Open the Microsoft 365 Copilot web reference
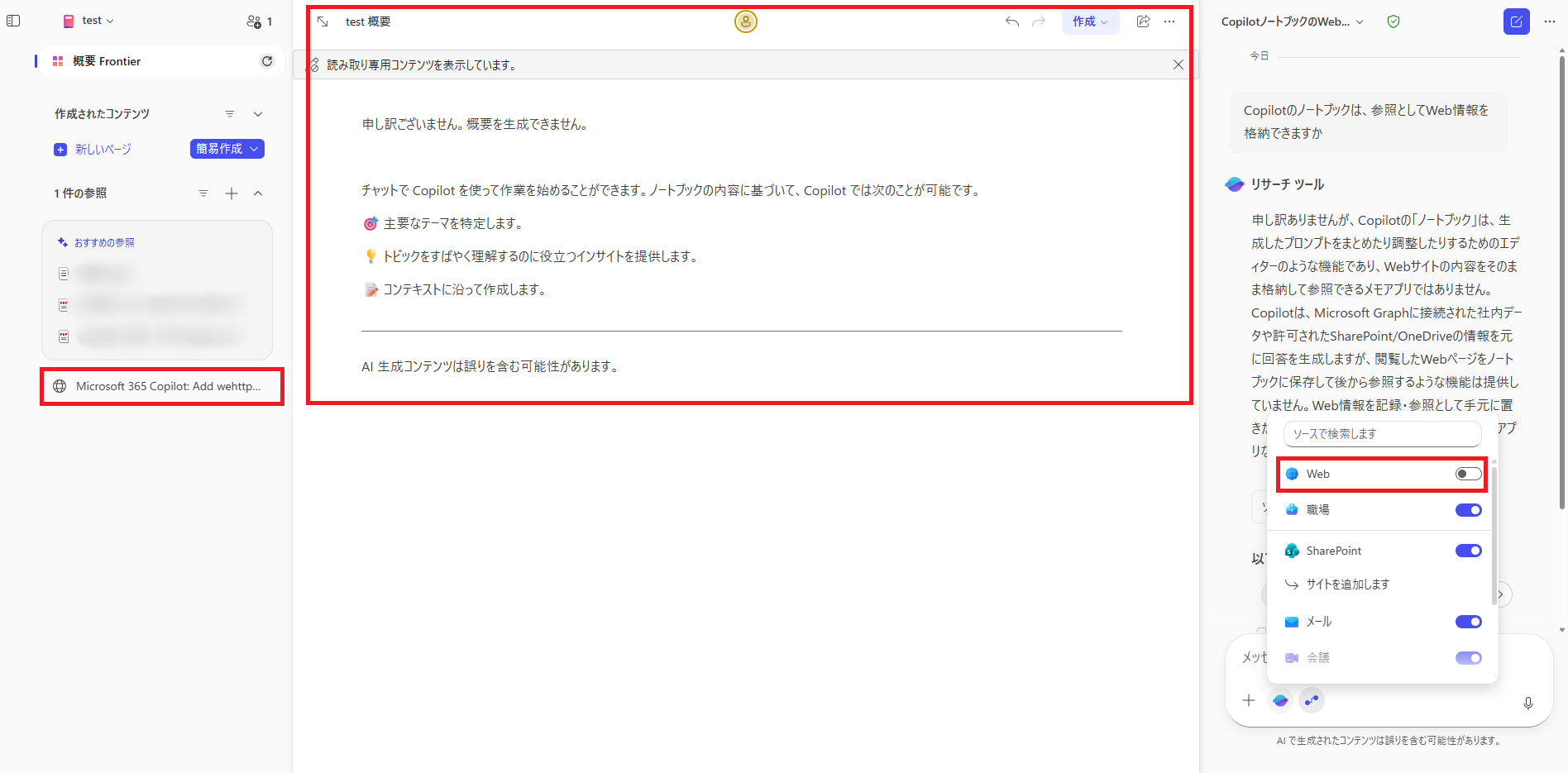This screenshot has width=1568, height=773. pos(162,386)
